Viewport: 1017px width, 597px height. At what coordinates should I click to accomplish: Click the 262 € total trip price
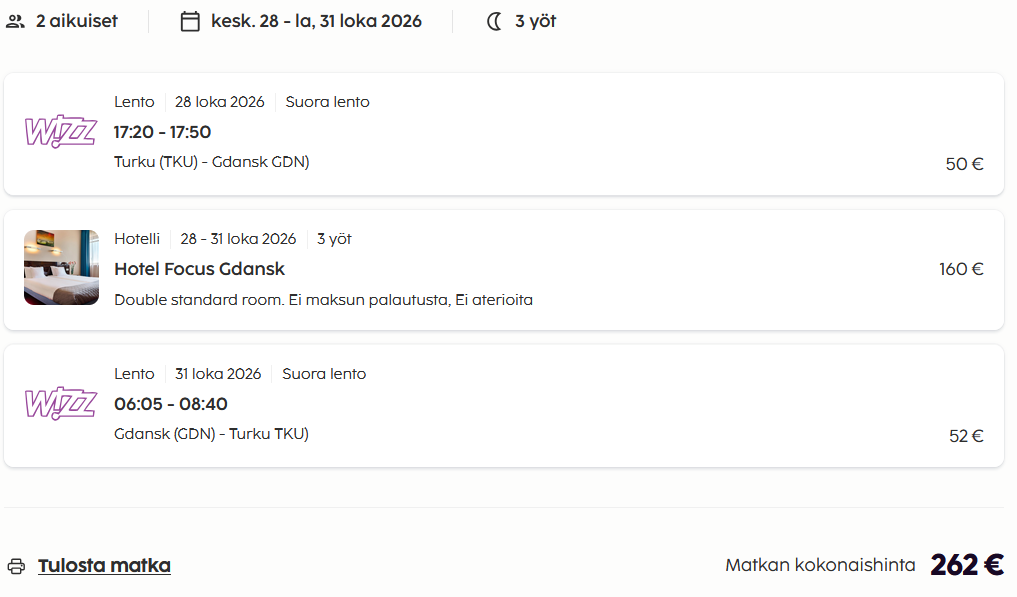[967, 565]
